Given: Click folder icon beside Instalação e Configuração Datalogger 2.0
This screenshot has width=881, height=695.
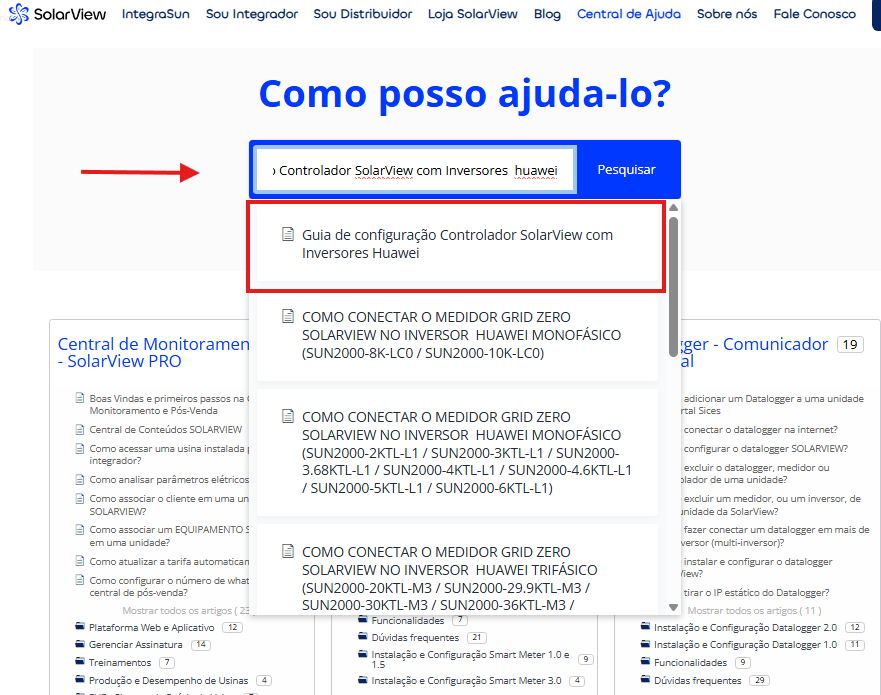Looking at the screenshot, I should click(645, 627).
